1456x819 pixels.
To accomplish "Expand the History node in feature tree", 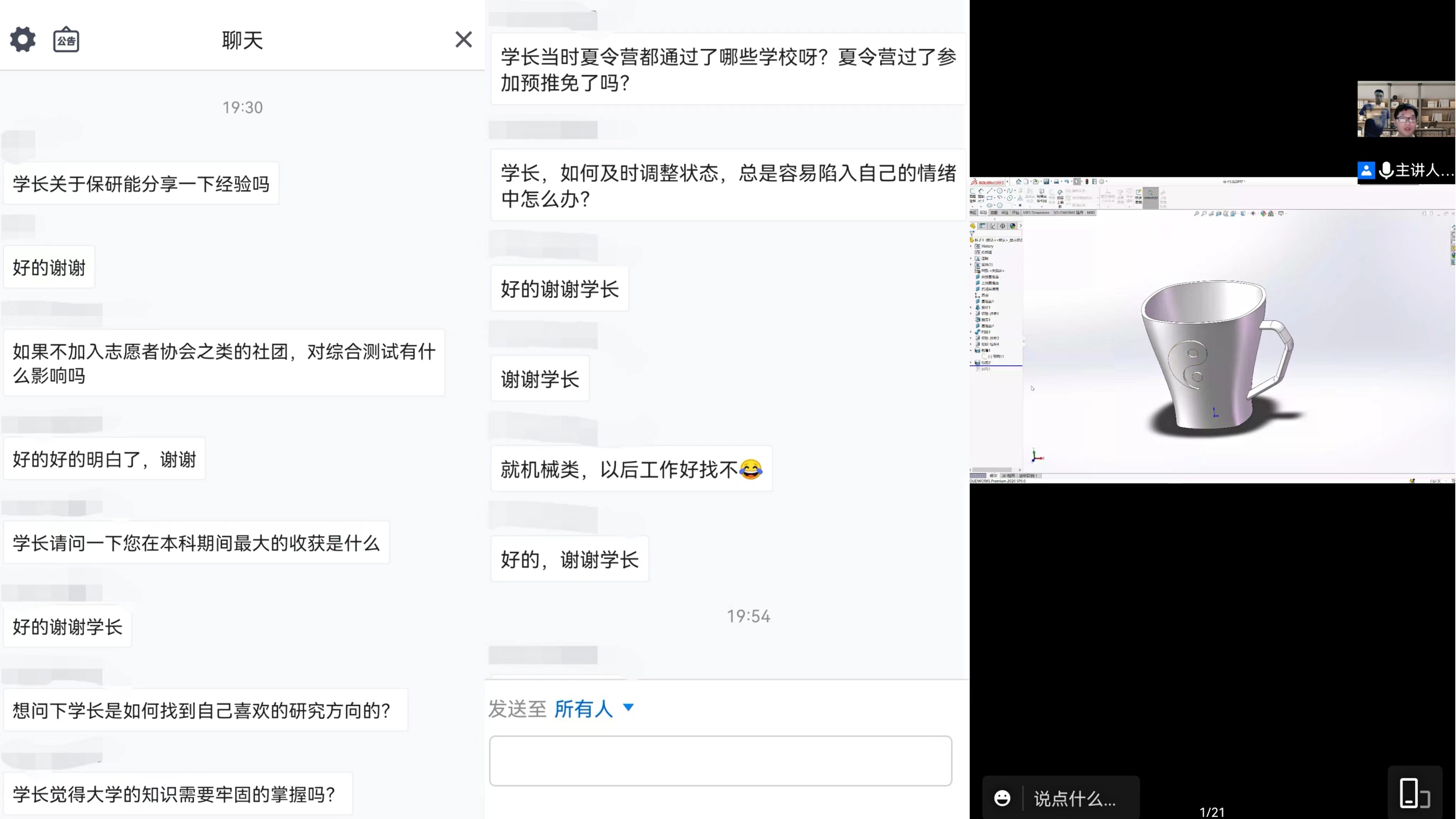I will click(x=971, y=246).
